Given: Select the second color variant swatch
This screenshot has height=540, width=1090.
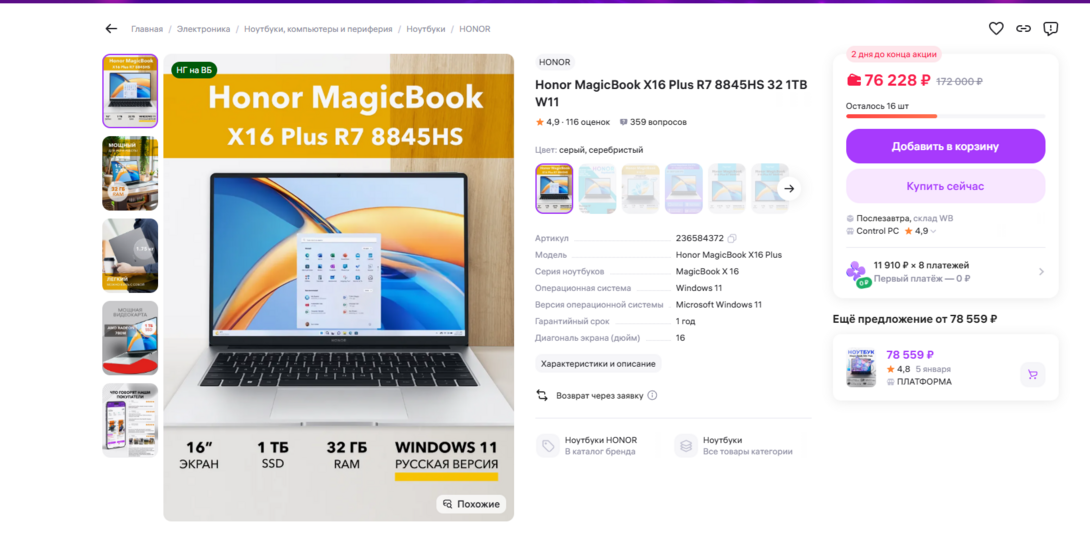Looking at the screenshot, I should coord(597,188).
